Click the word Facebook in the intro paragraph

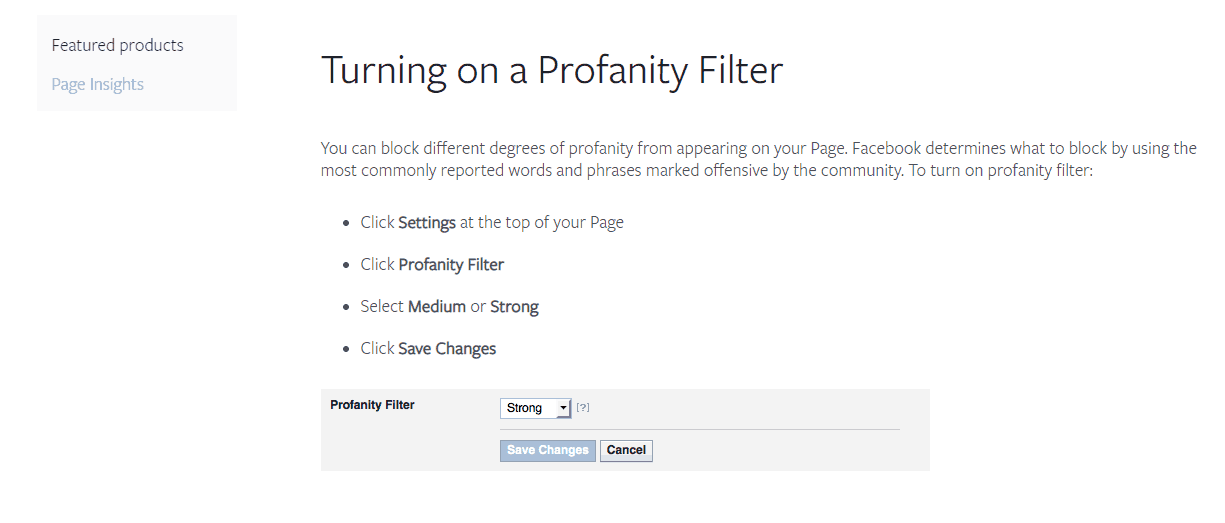click(x=887, y=148)
